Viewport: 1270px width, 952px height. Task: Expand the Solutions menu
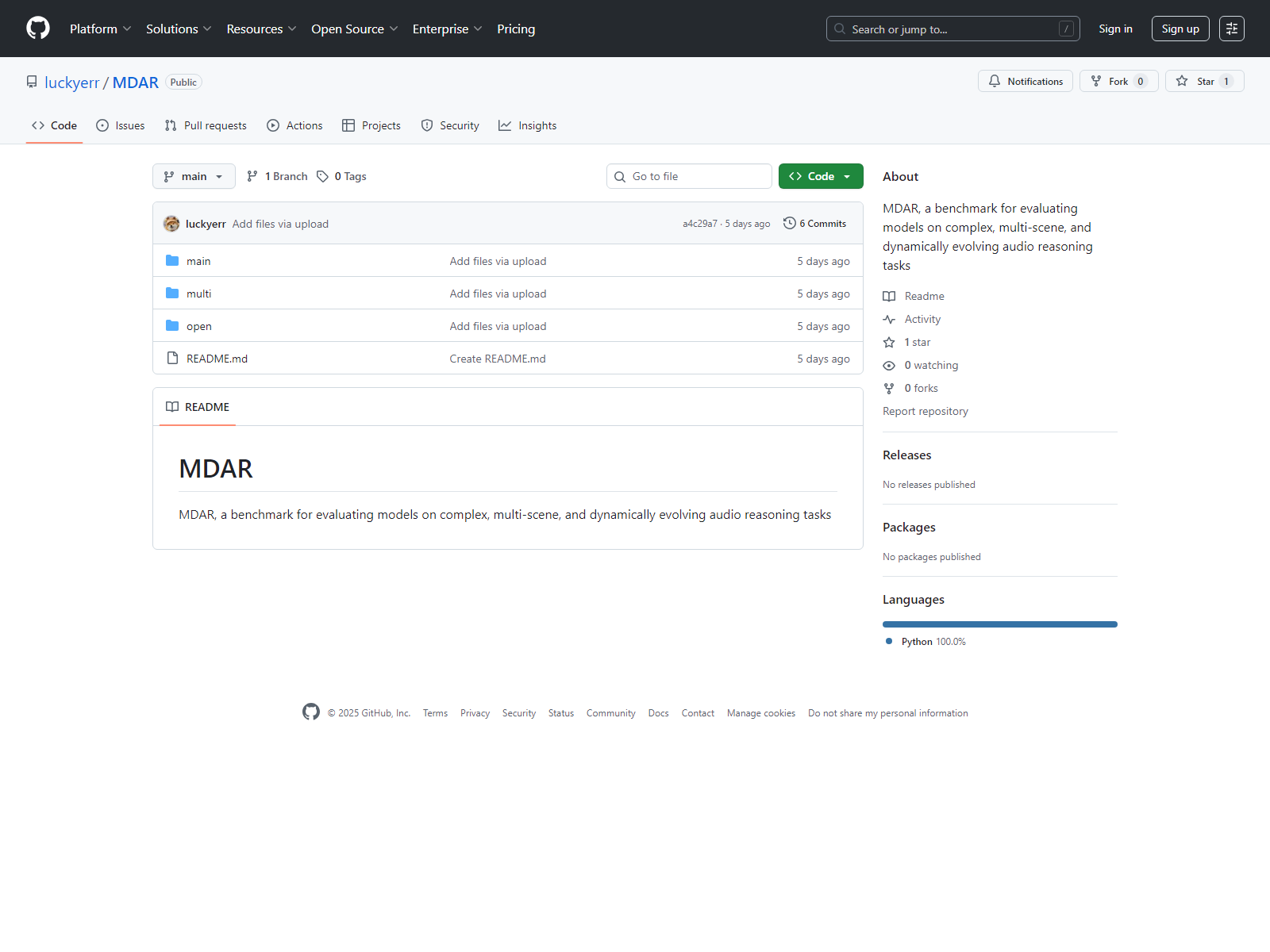[x=179, y=29]
